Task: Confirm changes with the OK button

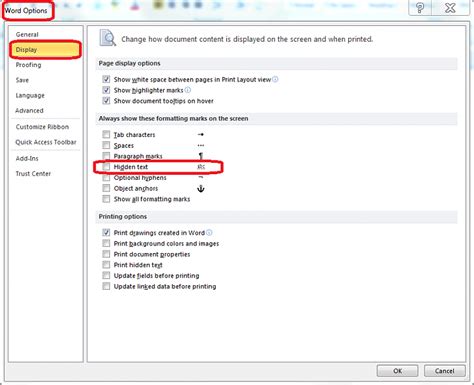Action: 397,371
